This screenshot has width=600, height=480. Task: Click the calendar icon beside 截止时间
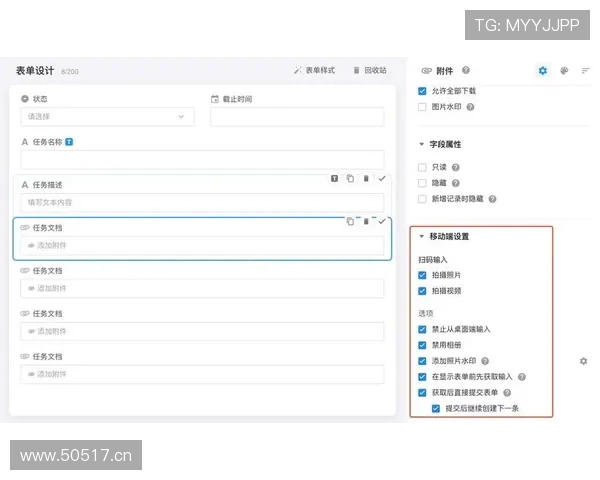[215, 99]
